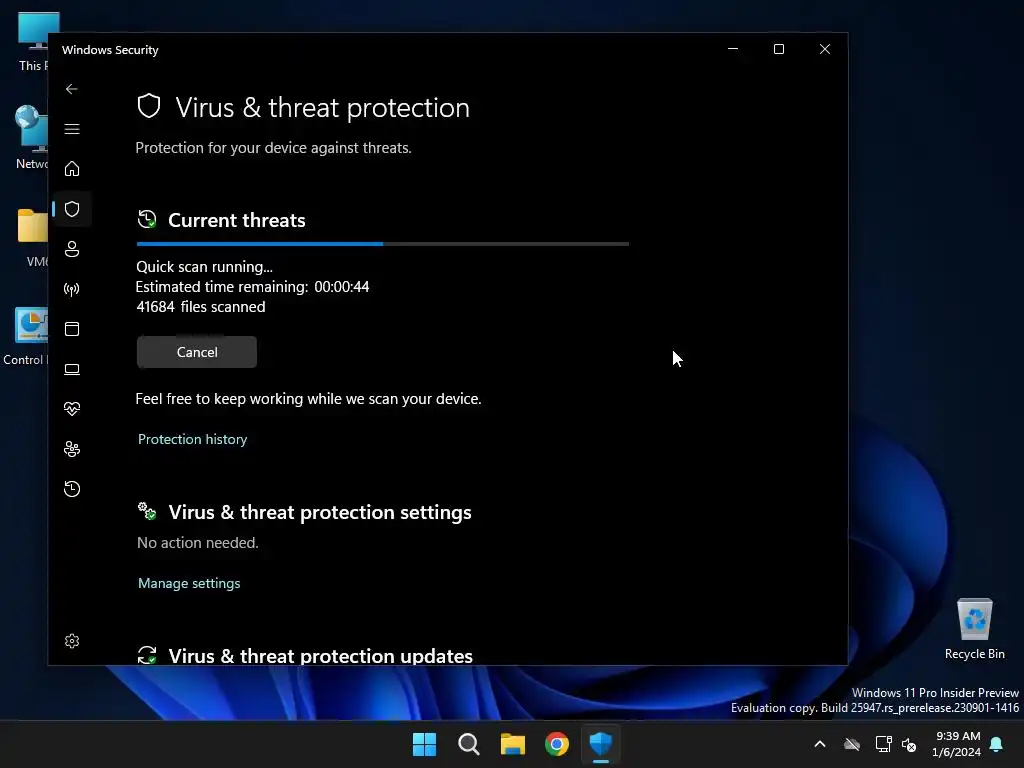
Task: Open the Manage settings link
Action: pos(189,583)
